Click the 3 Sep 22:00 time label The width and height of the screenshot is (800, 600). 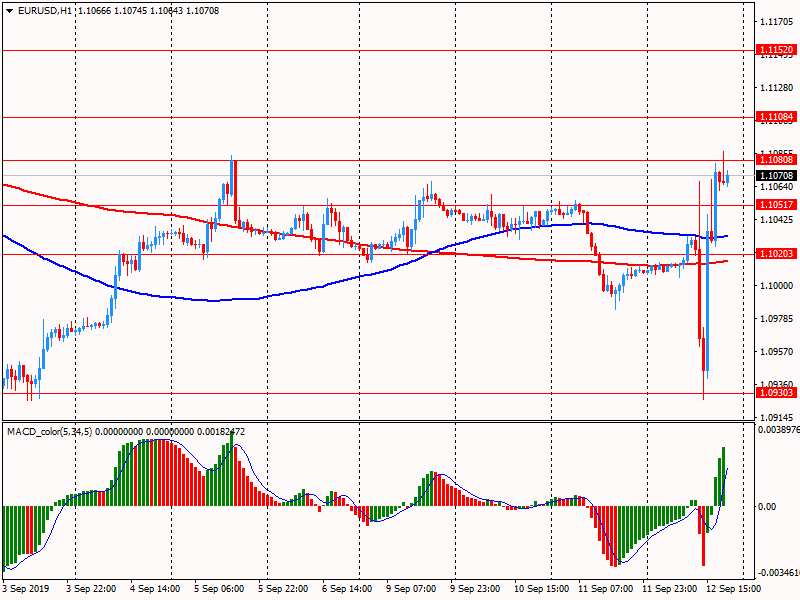[91, 589]
